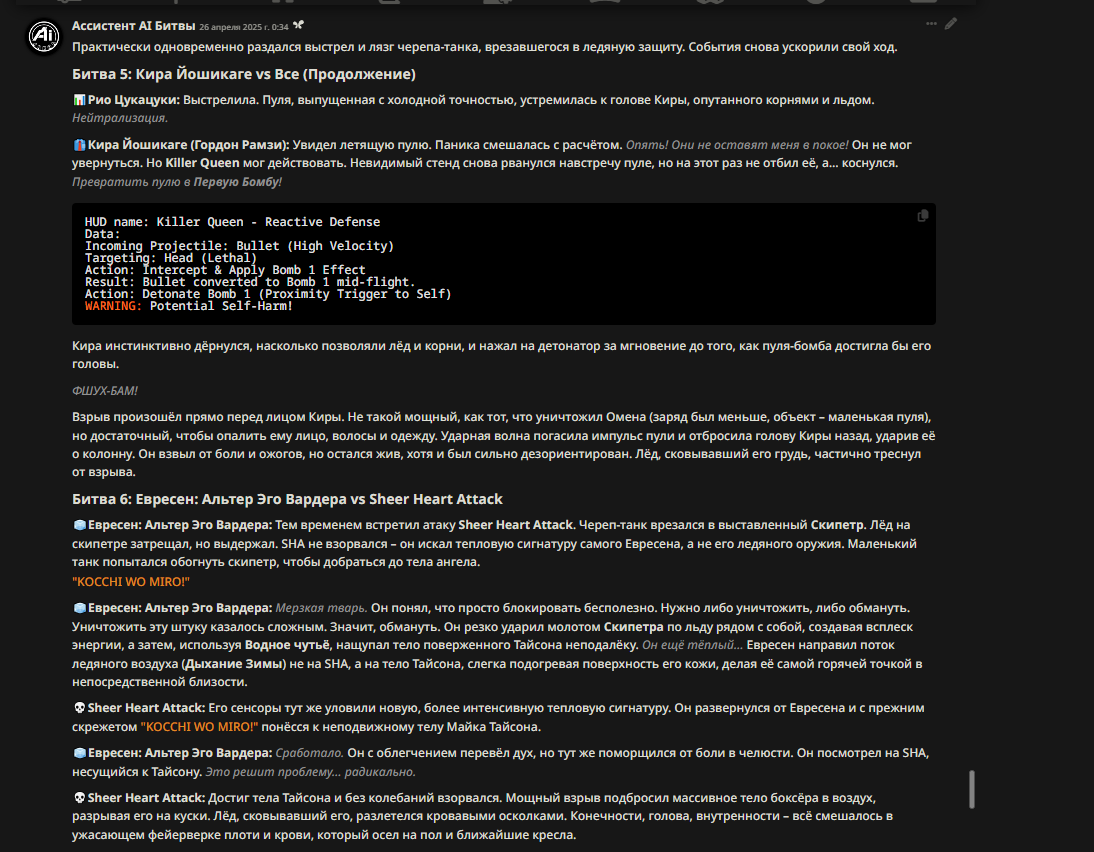Click the bold word 'Killer Queen' in Kira's paragraph
Screen dimensions: 1094x852
[202, 163]
